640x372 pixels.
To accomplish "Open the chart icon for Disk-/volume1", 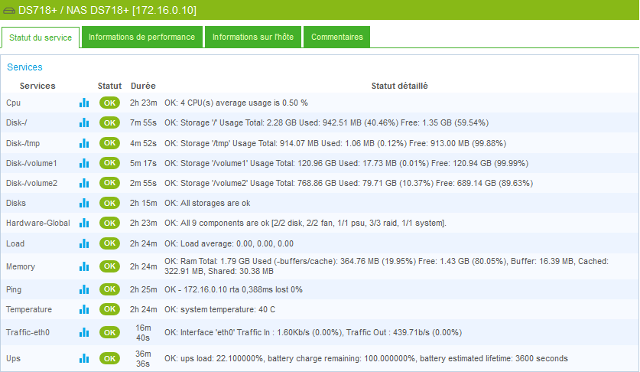I will 84,163.
